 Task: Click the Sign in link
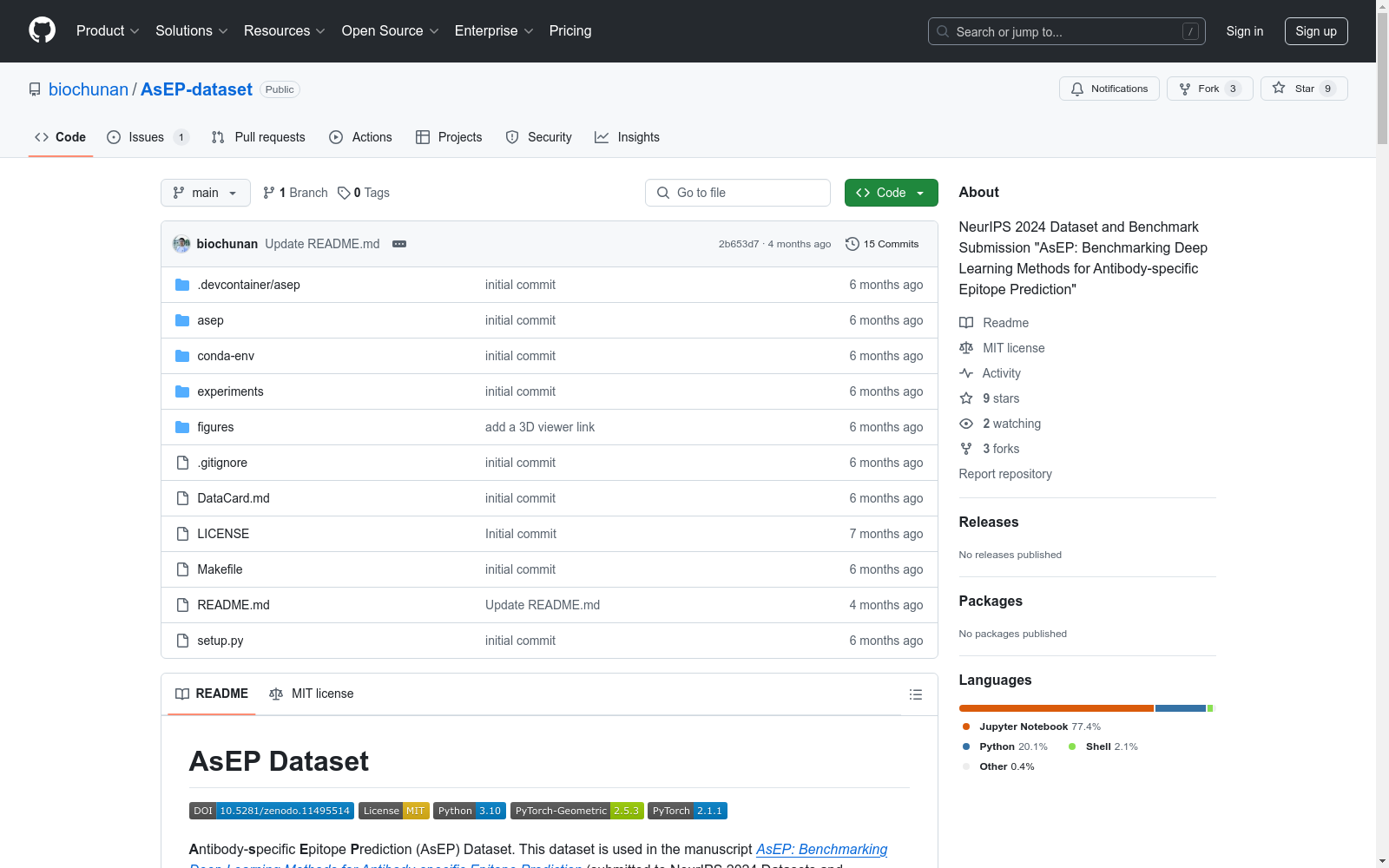point(1244,31)
